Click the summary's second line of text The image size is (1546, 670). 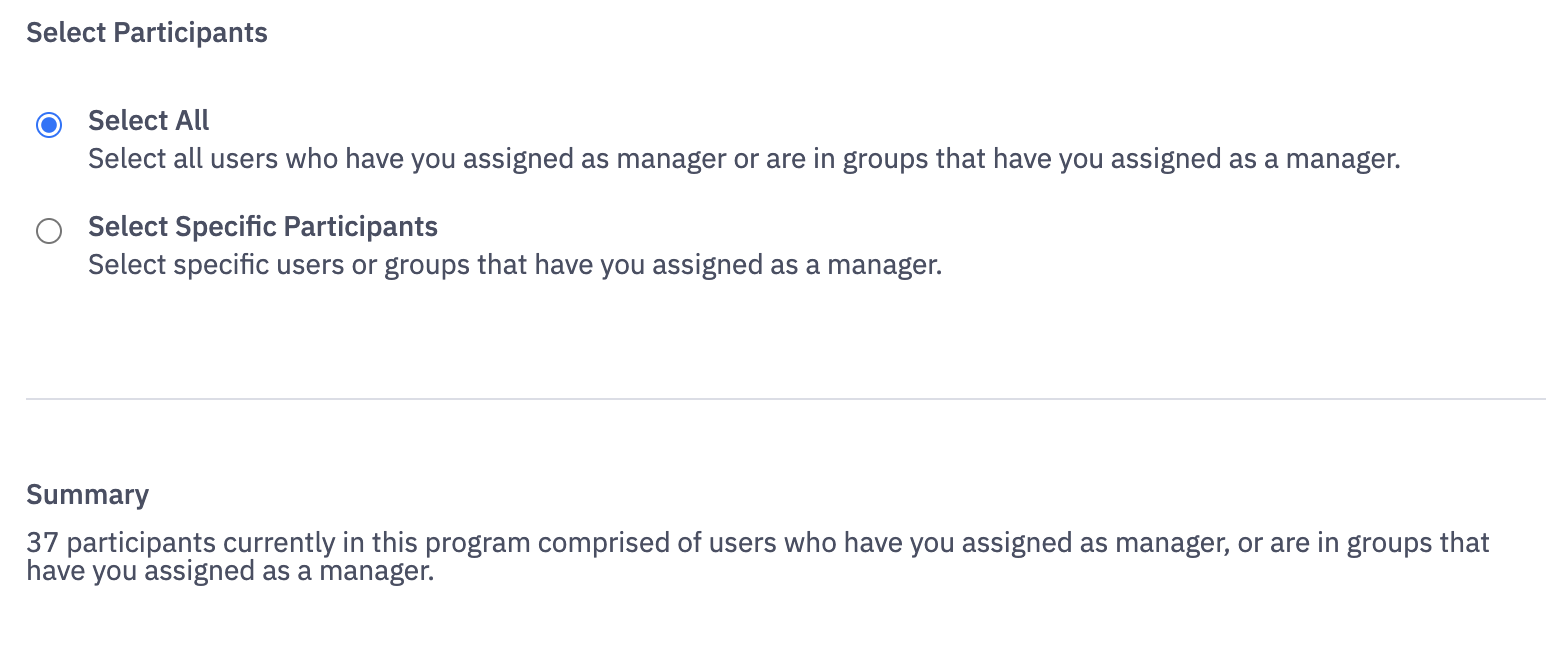[230, 574]
